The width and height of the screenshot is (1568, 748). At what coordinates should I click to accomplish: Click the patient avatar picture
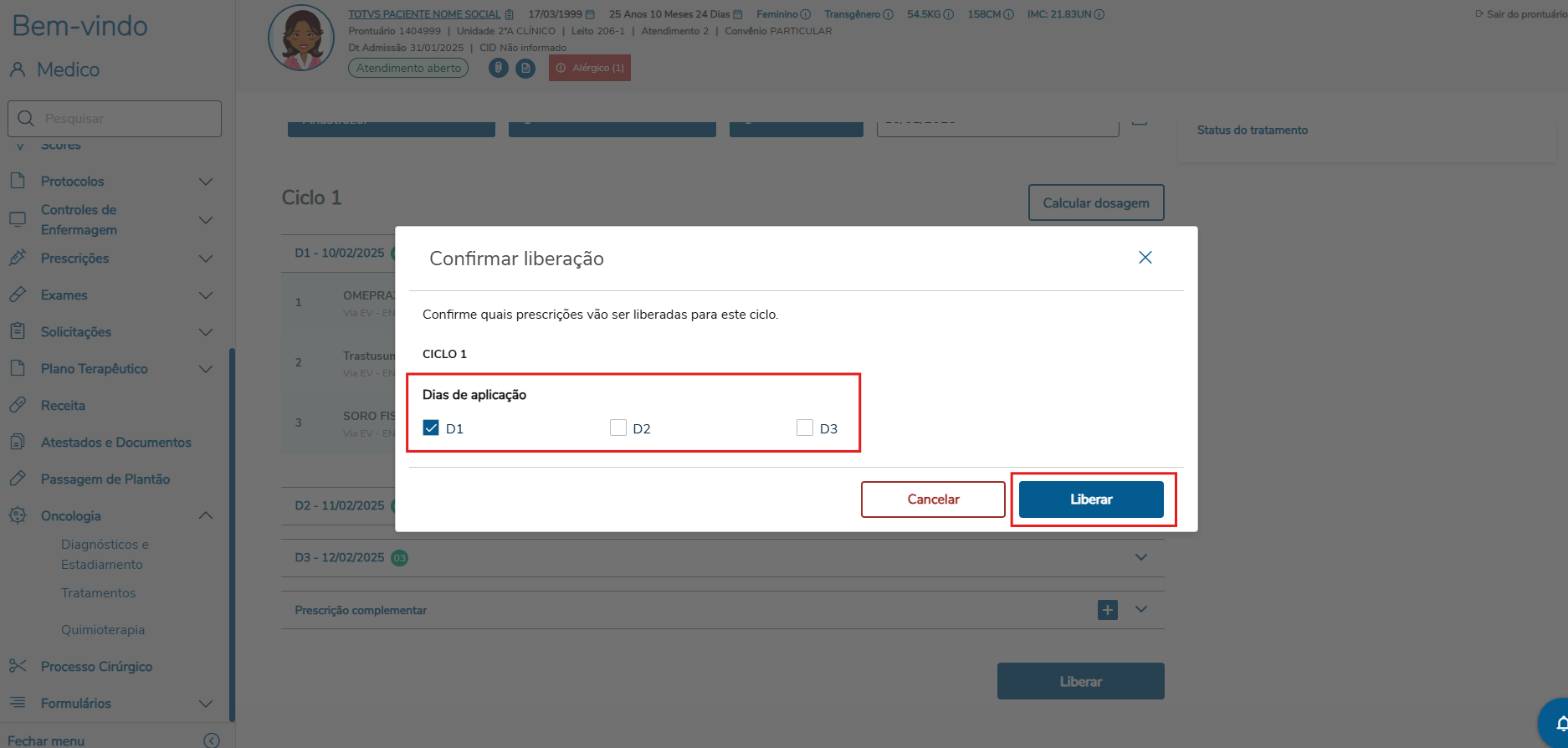point(301,39)
